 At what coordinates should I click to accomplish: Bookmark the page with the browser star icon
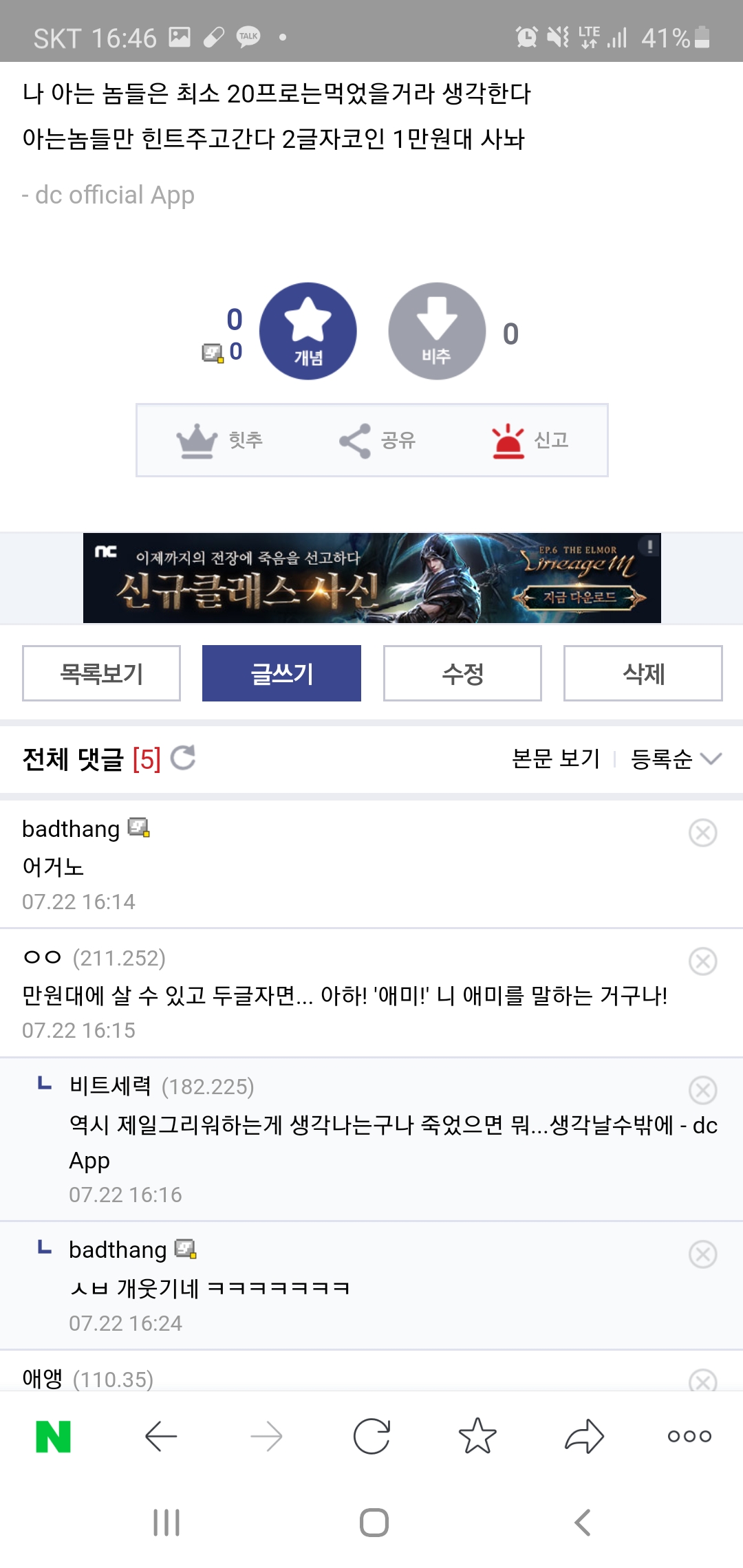[477, 1436]
